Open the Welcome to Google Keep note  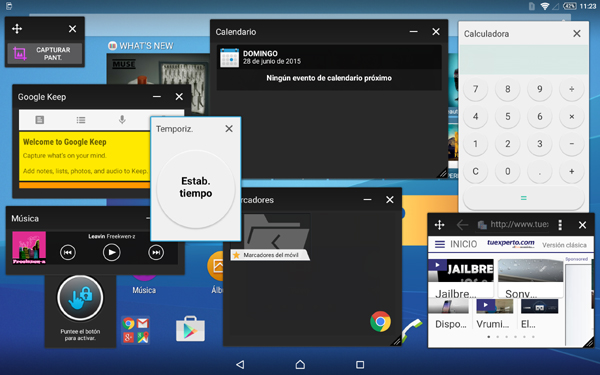click(x=85, y=156)
